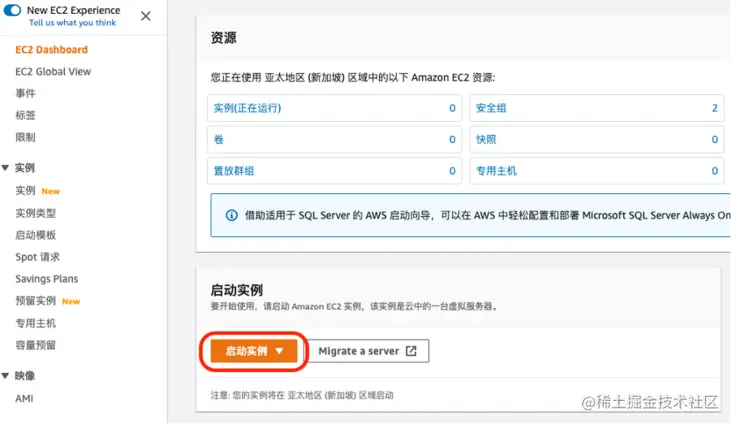The height and width of the screenshot is (424, 732).
Task: Click the info icon in SQL Server notice
Action: coord(232,215)
